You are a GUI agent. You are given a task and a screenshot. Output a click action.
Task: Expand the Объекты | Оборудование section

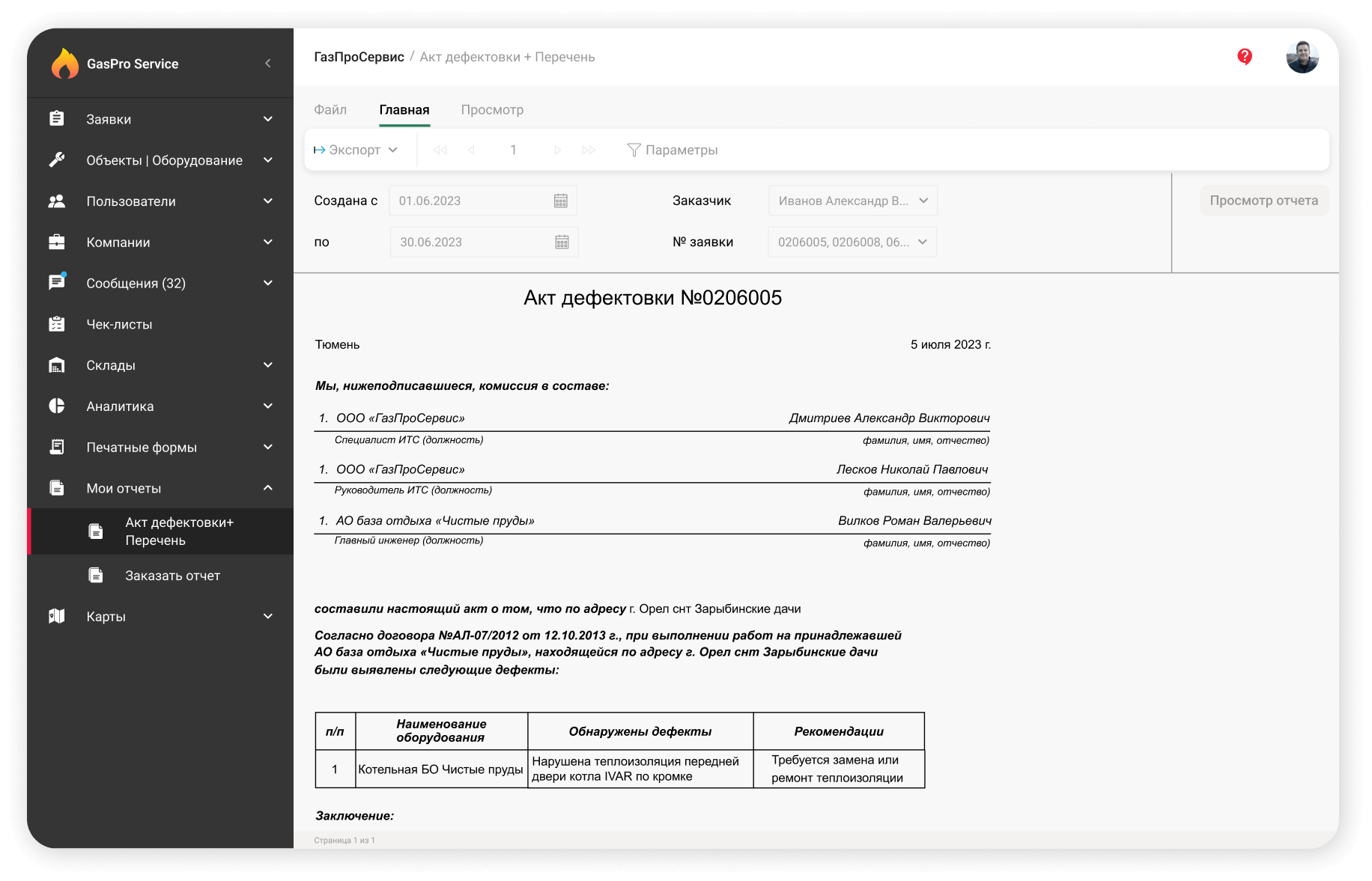(267, 159)
